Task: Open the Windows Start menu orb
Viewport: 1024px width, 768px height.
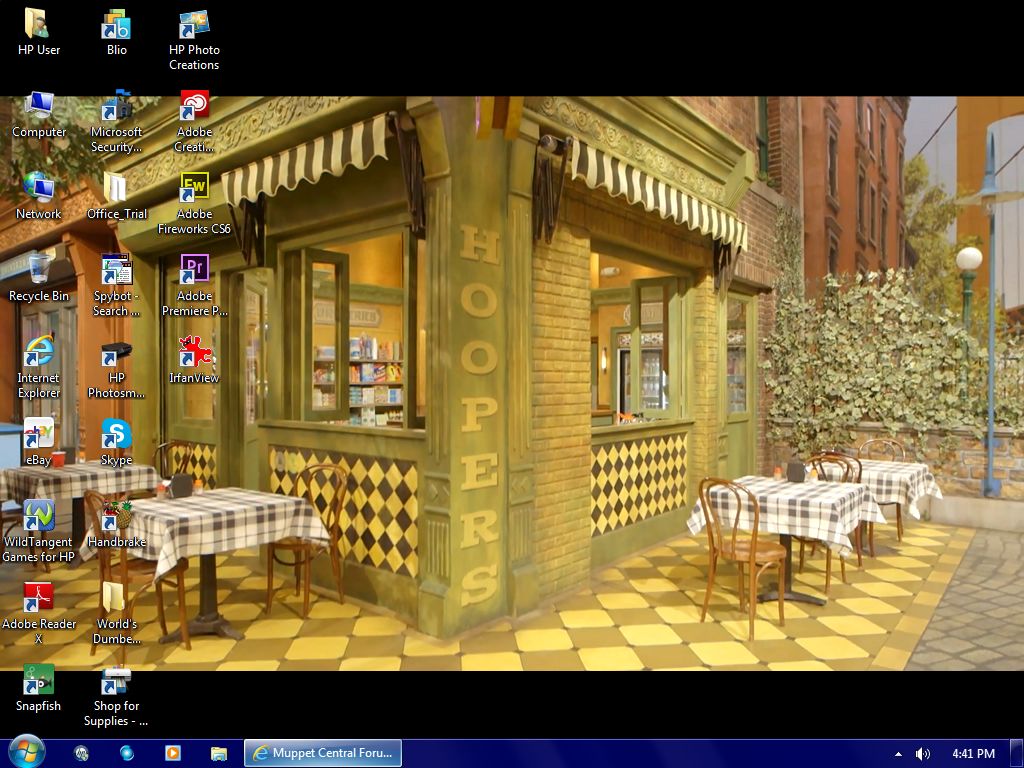Action: tap(27, 752)
